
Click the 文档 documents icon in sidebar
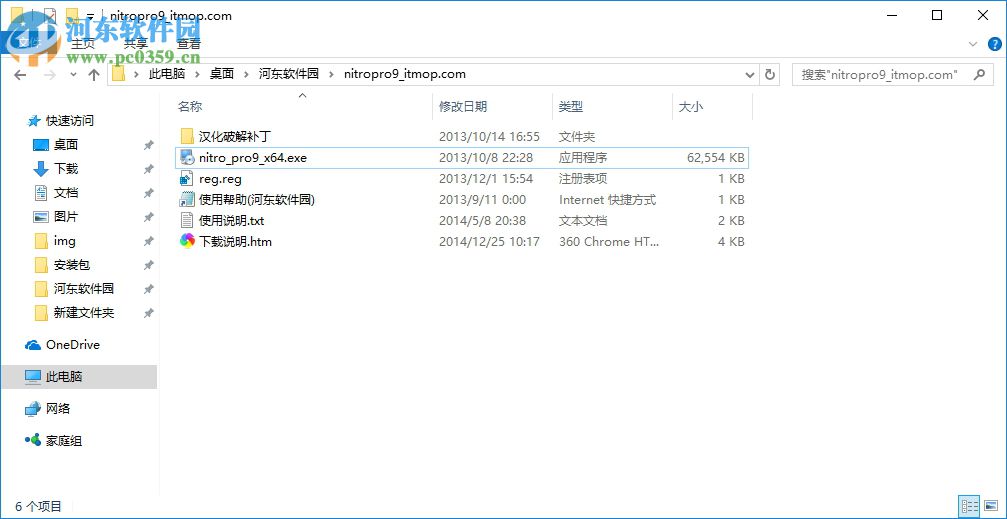40,193
